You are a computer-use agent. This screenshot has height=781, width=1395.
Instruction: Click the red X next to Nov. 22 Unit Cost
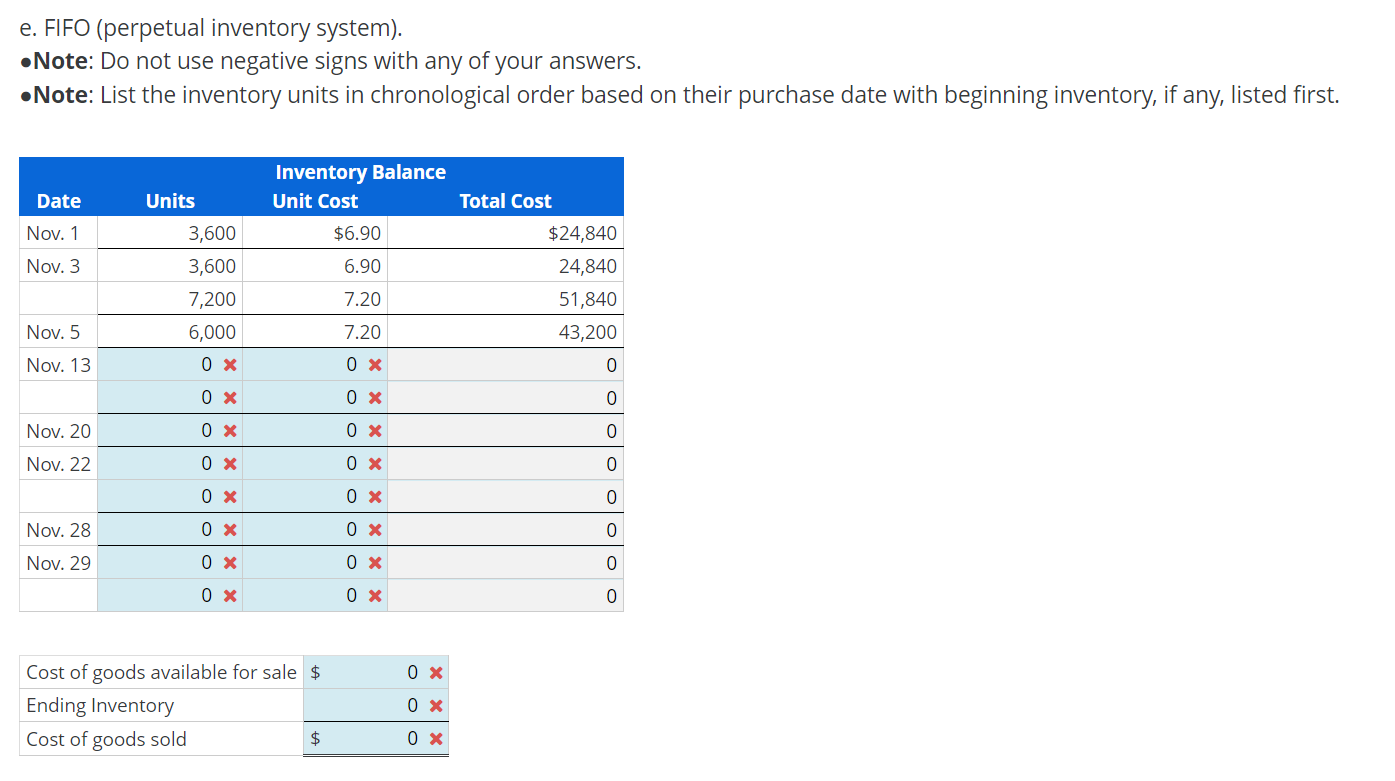[373, 463]
